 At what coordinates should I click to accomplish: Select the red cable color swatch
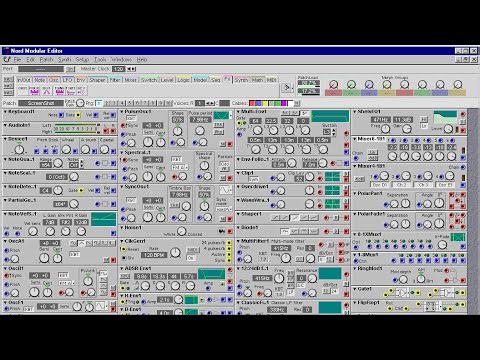tap(252, 103)
